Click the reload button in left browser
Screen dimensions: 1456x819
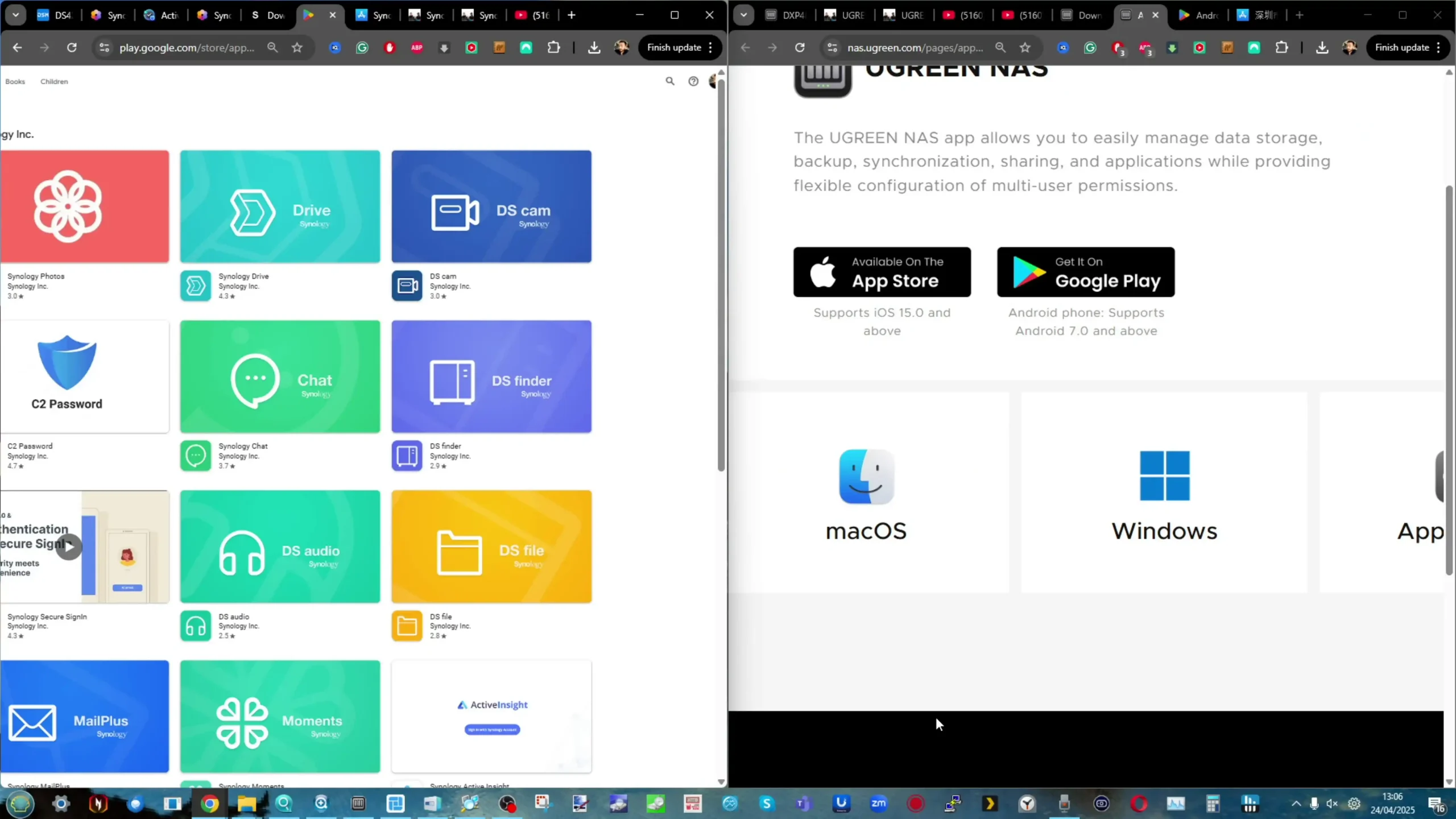[x=72, y=48]
